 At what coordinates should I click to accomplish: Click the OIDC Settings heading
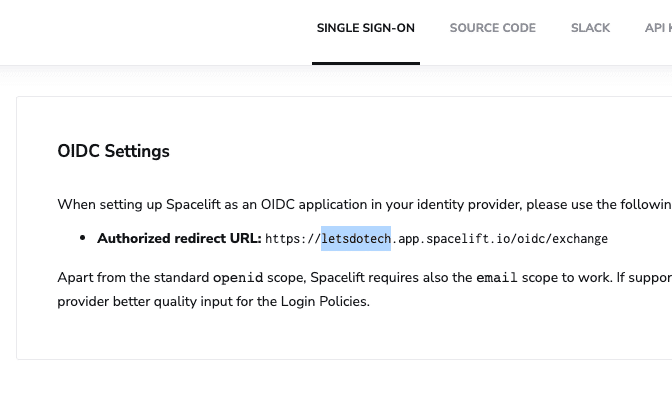113,151
